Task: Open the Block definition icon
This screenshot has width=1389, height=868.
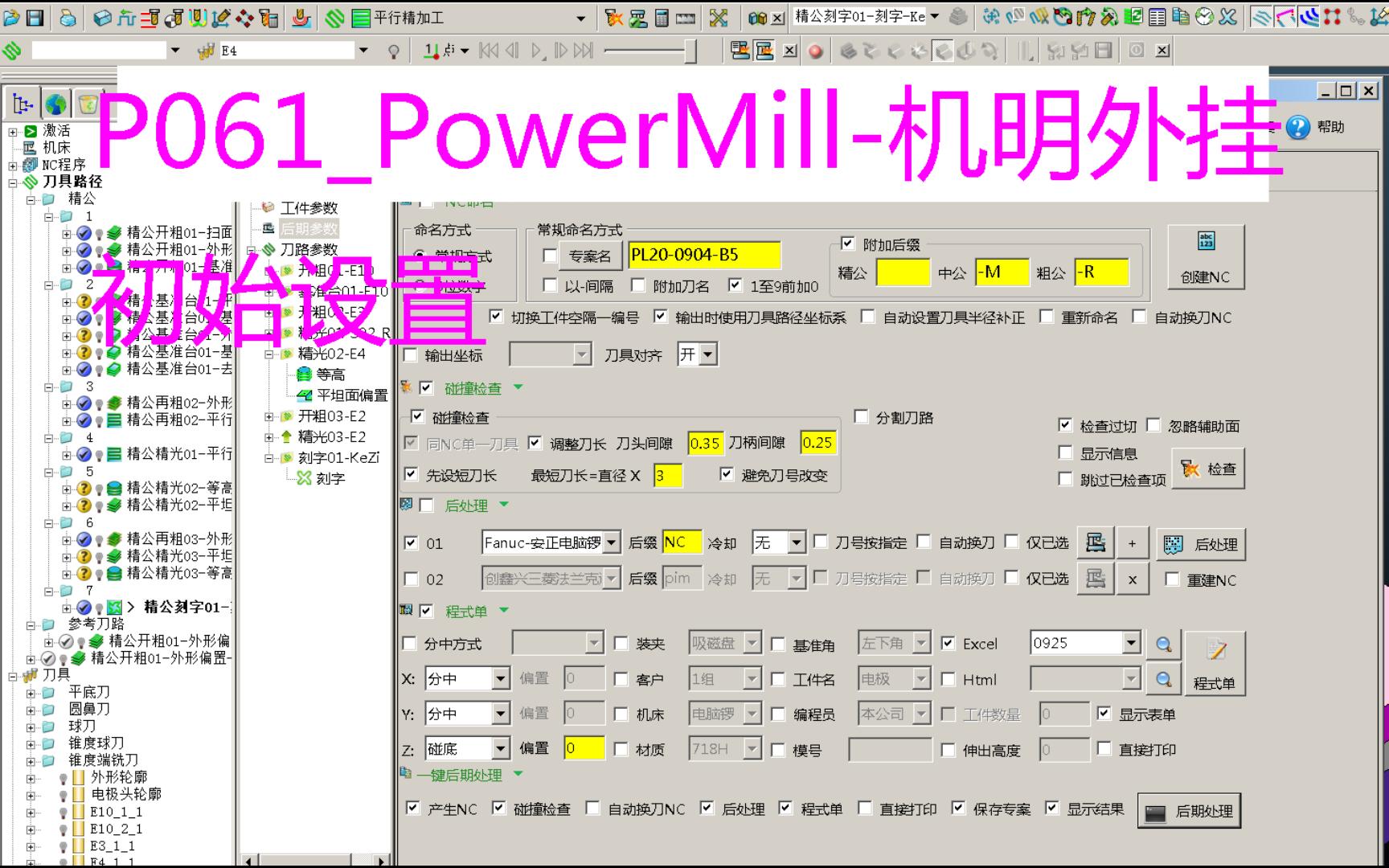Action: [x=103, y=17]
